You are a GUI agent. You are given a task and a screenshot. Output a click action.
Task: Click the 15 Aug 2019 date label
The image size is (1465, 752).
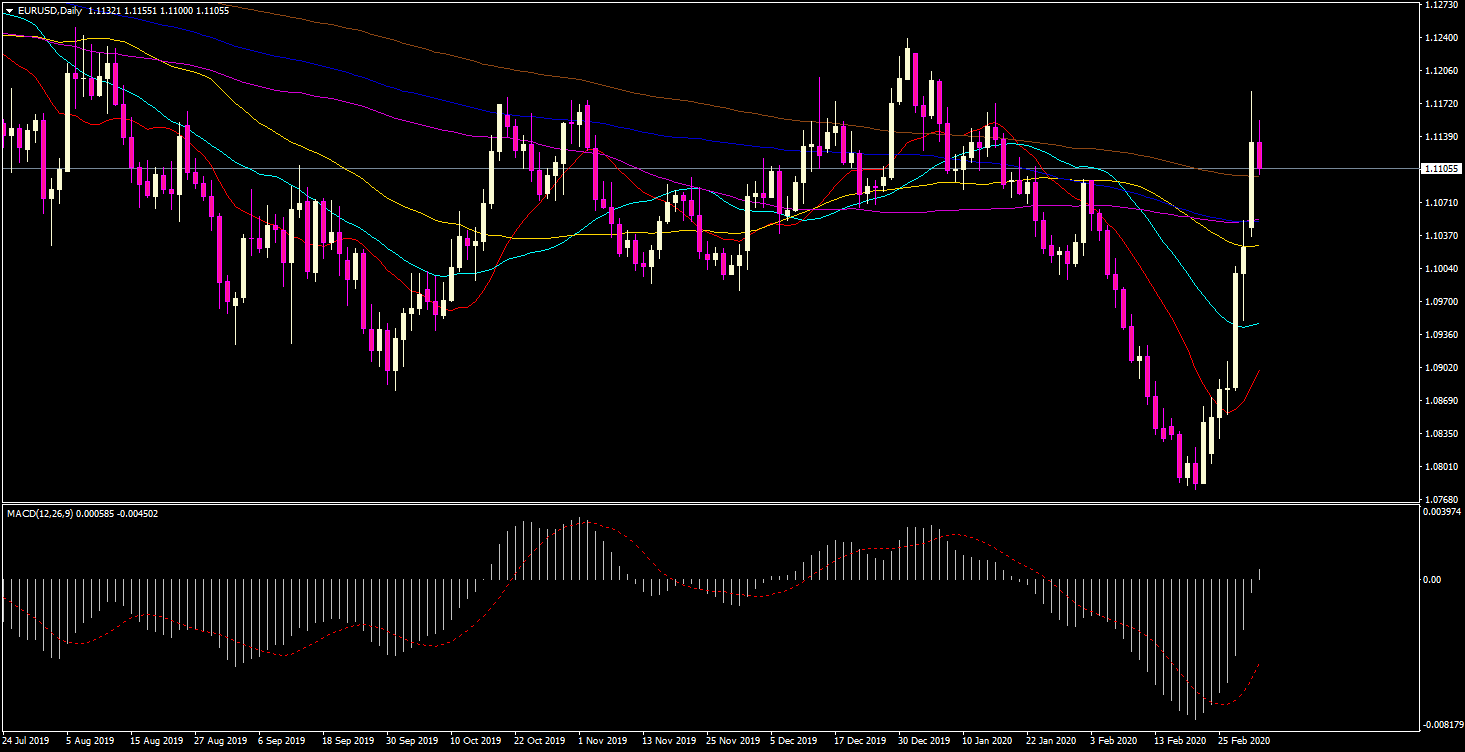[156, 742]
